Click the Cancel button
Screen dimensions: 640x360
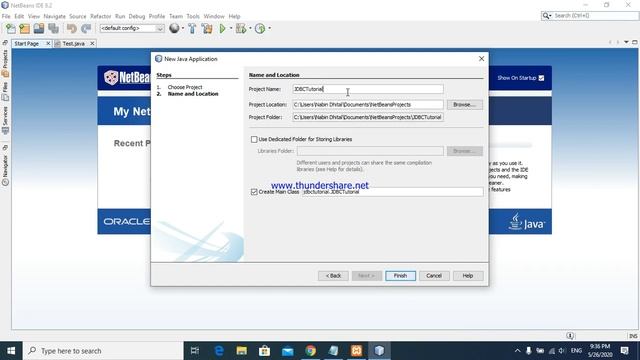434,276
